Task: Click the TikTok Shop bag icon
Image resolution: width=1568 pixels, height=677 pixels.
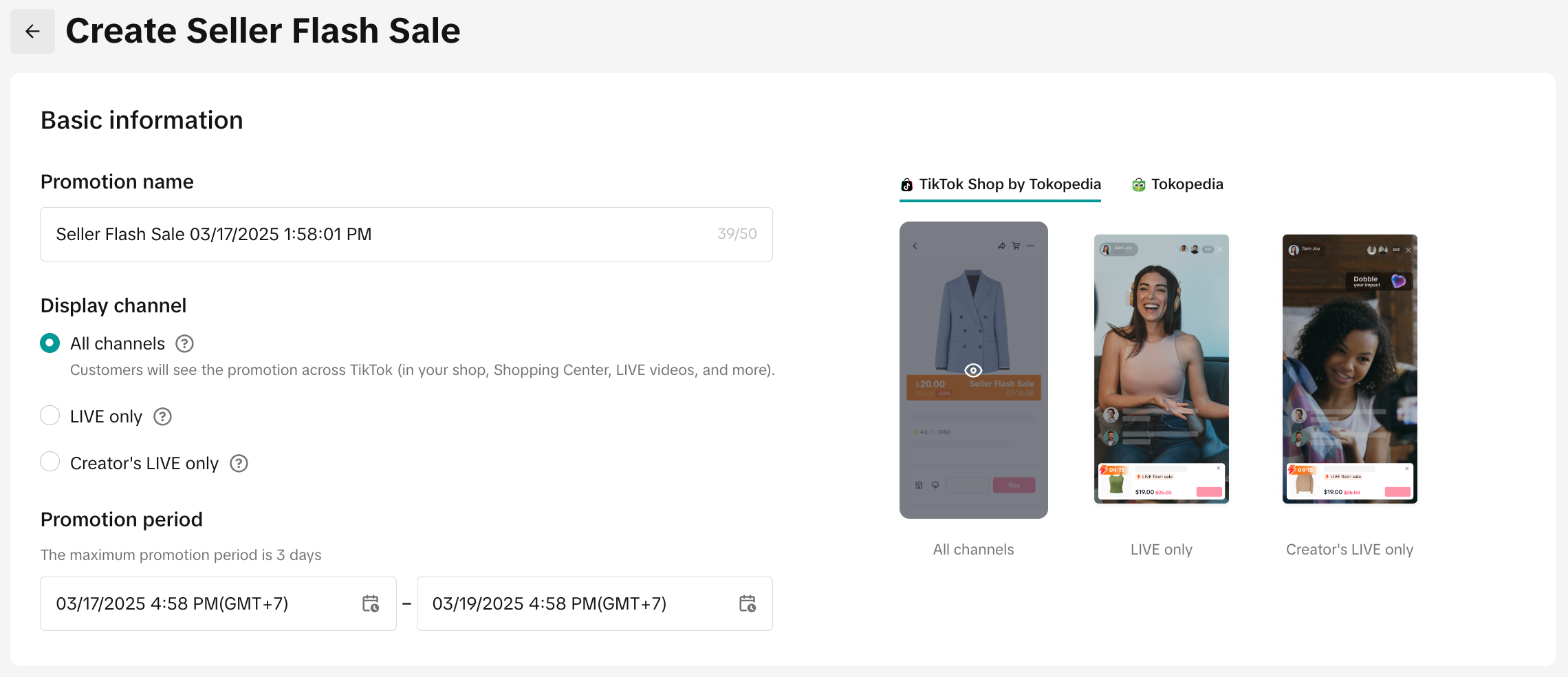Action: tap(907, 184)
